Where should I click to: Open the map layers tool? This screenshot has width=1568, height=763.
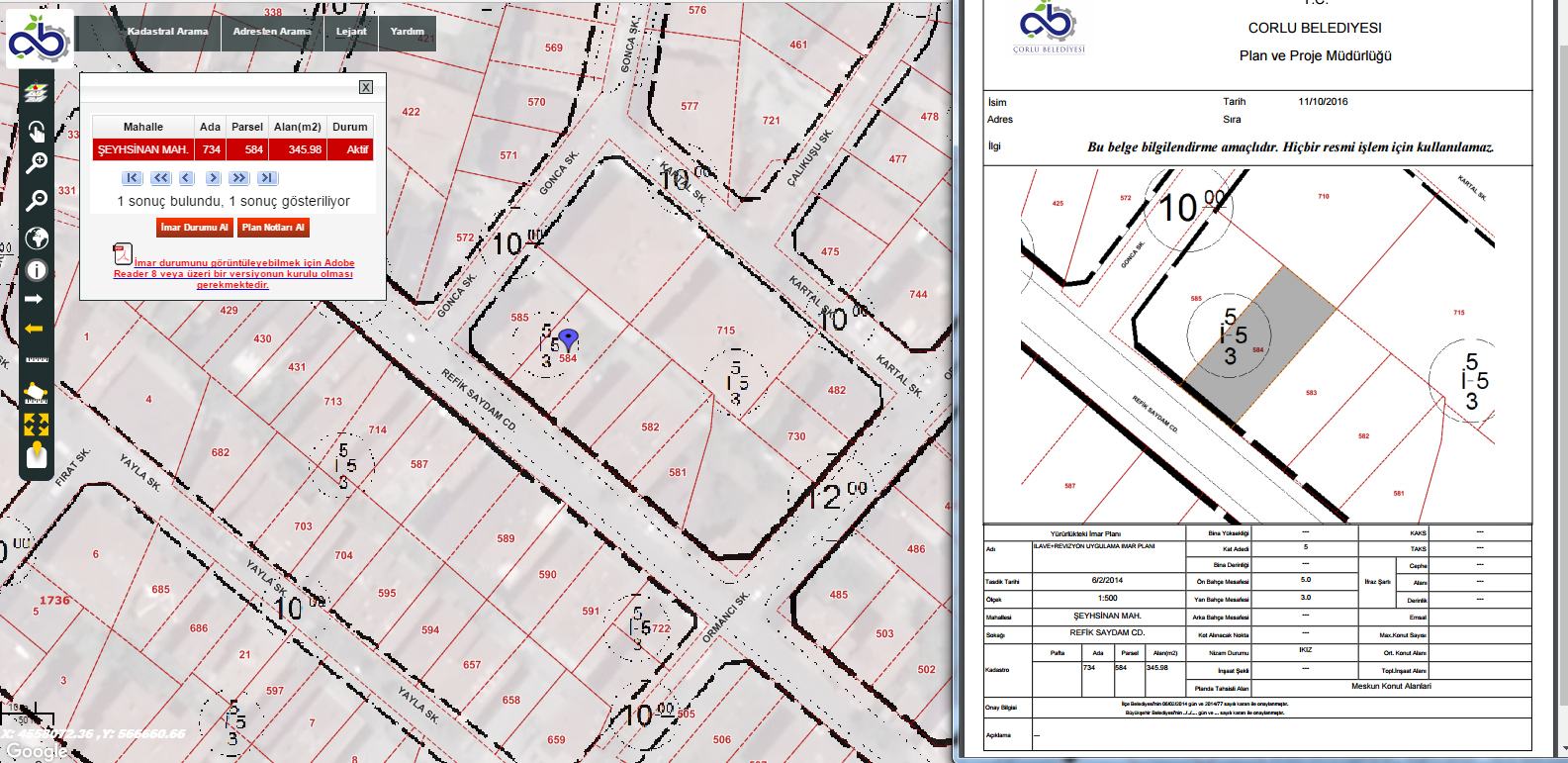coord(36,93)
